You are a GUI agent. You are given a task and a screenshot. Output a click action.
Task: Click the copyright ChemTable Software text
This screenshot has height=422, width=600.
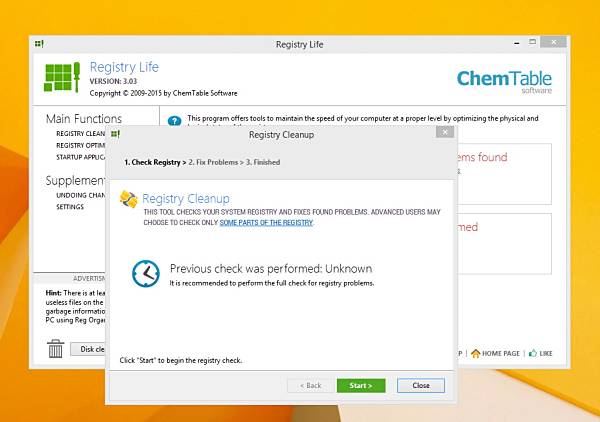point(163,93)
